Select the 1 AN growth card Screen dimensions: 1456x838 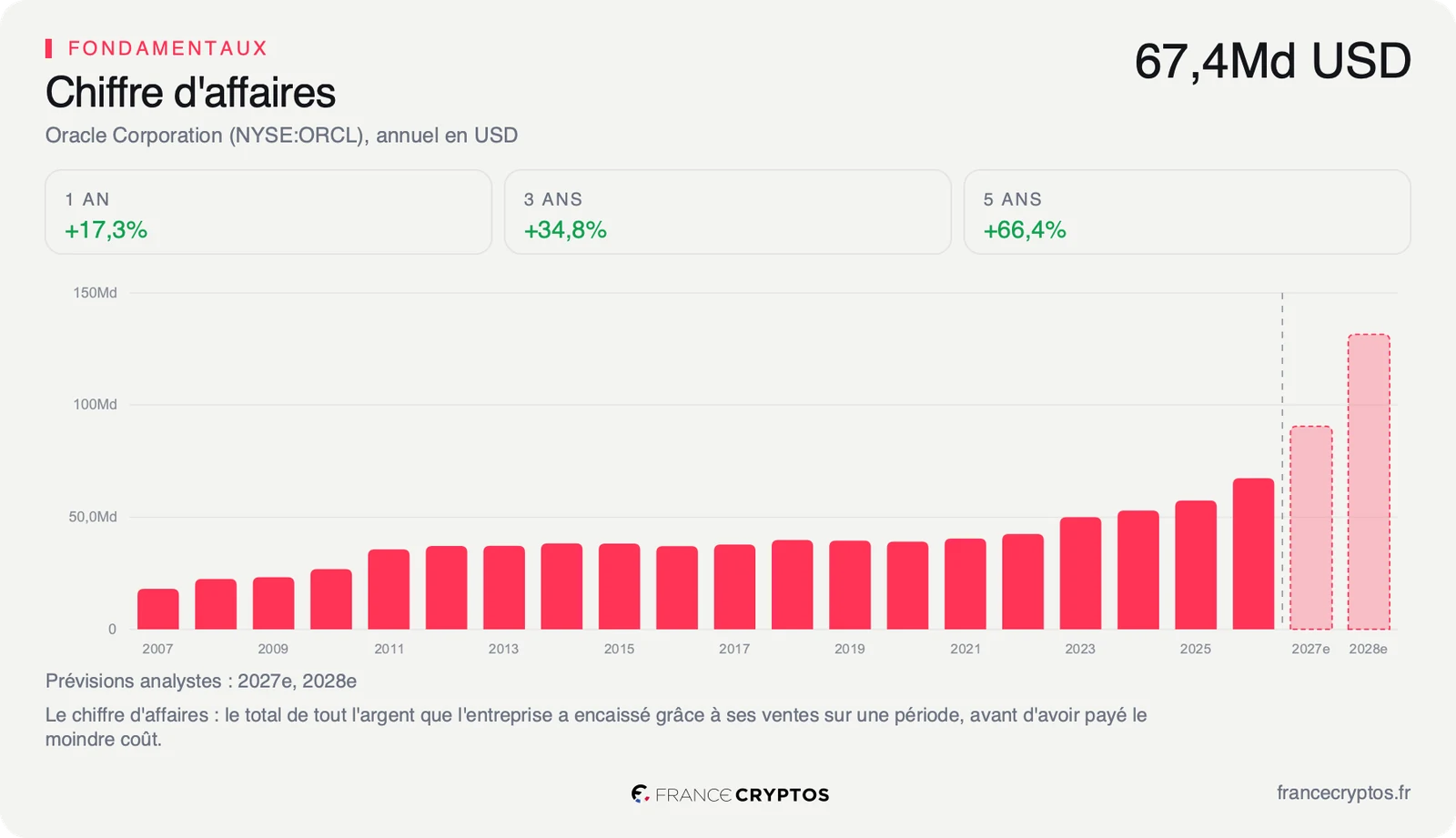point(268,212)
